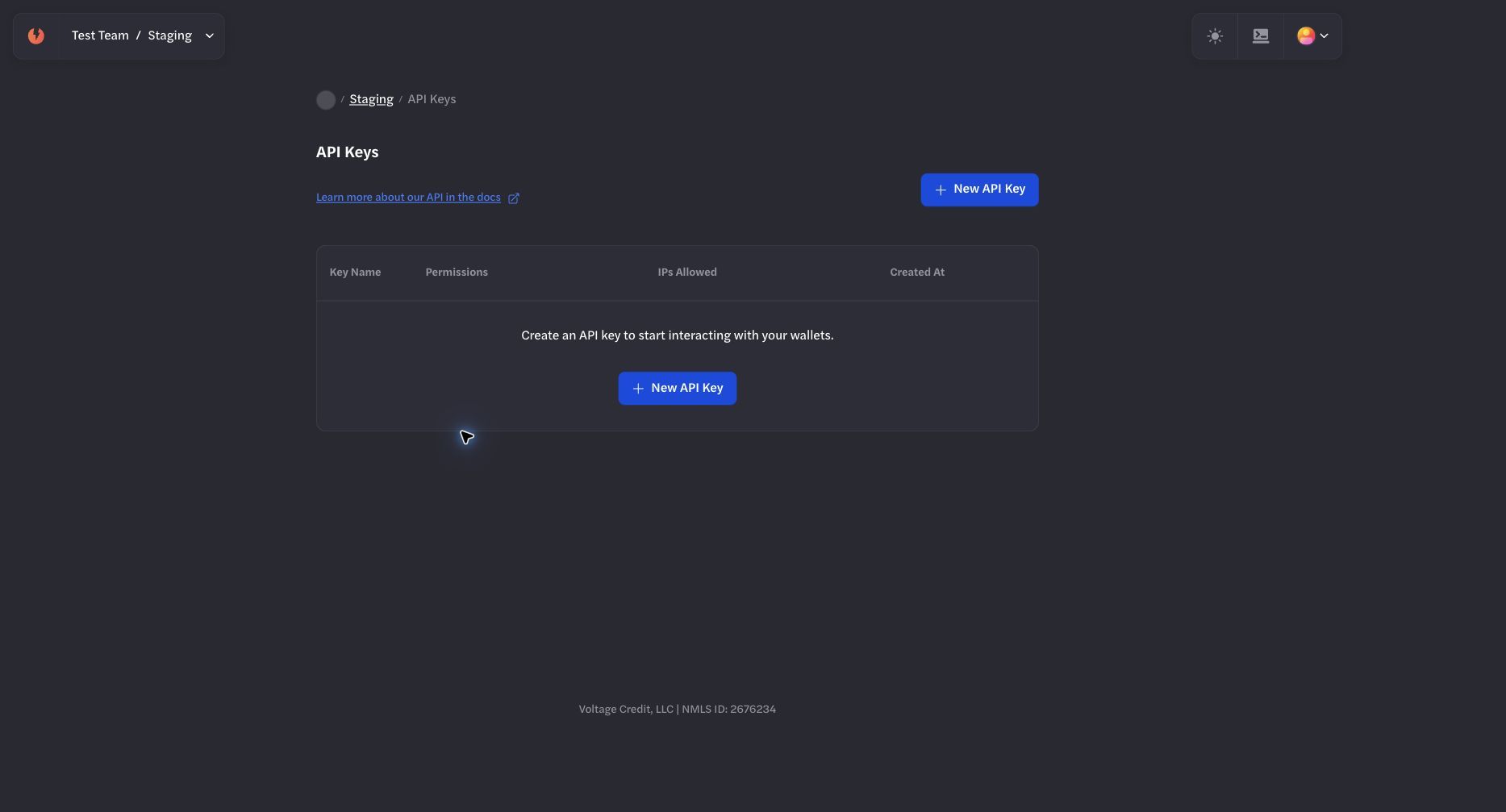The image size is (1506, 812).
Task: Go to Staging breadcrumb link
Action: click(x=371, y=99)
